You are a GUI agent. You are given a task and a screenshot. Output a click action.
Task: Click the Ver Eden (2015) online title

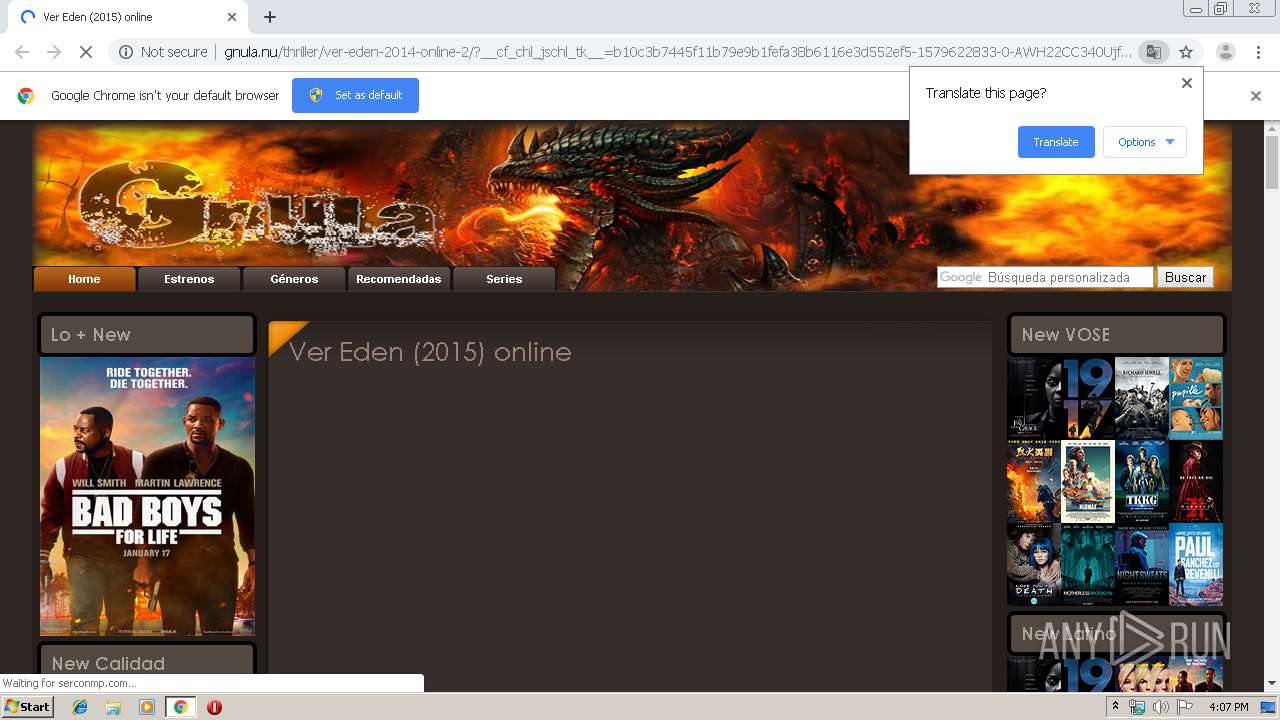point(430,352)
